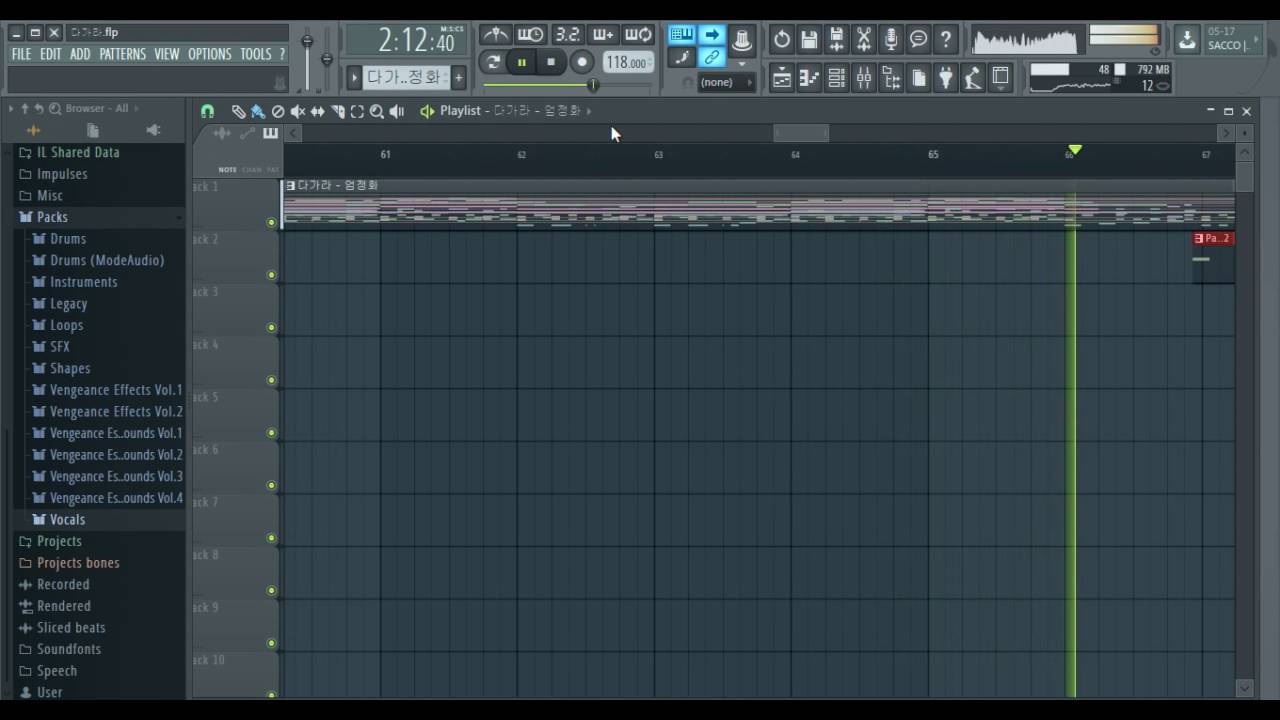Click the Render audio scissors icon
Viewport: 1280px width, 720px height.
[864, 40]
